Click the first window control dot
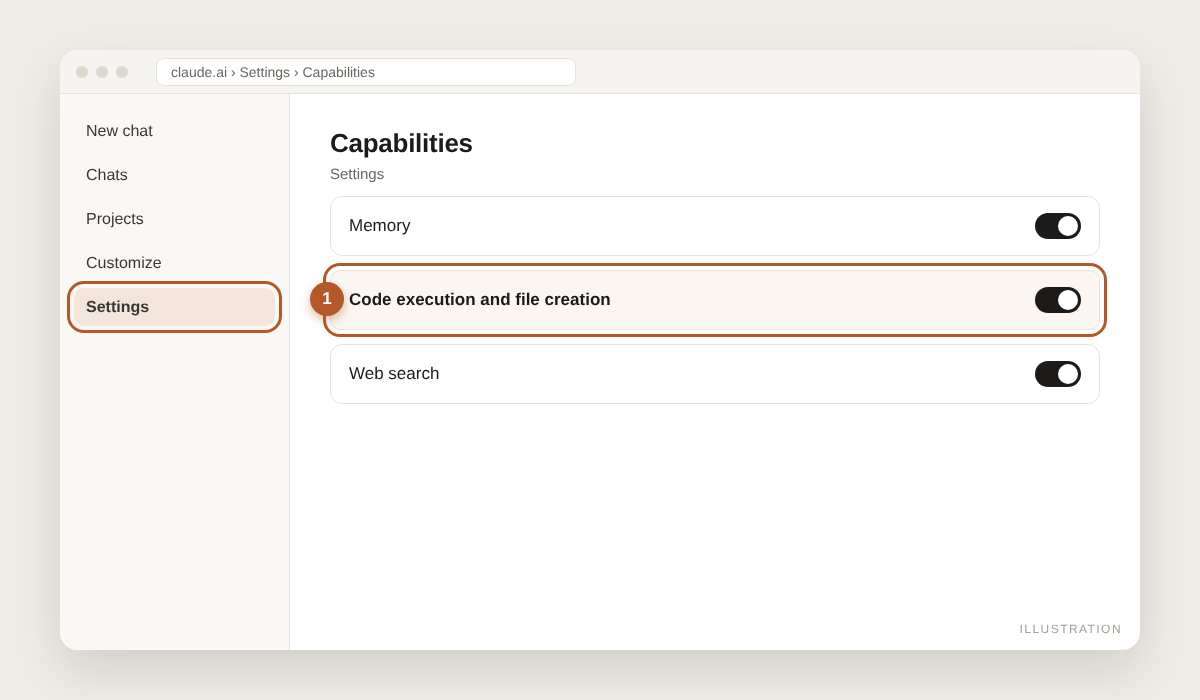The width and height of the screenshot is (1200, 700). pos(82,72)
